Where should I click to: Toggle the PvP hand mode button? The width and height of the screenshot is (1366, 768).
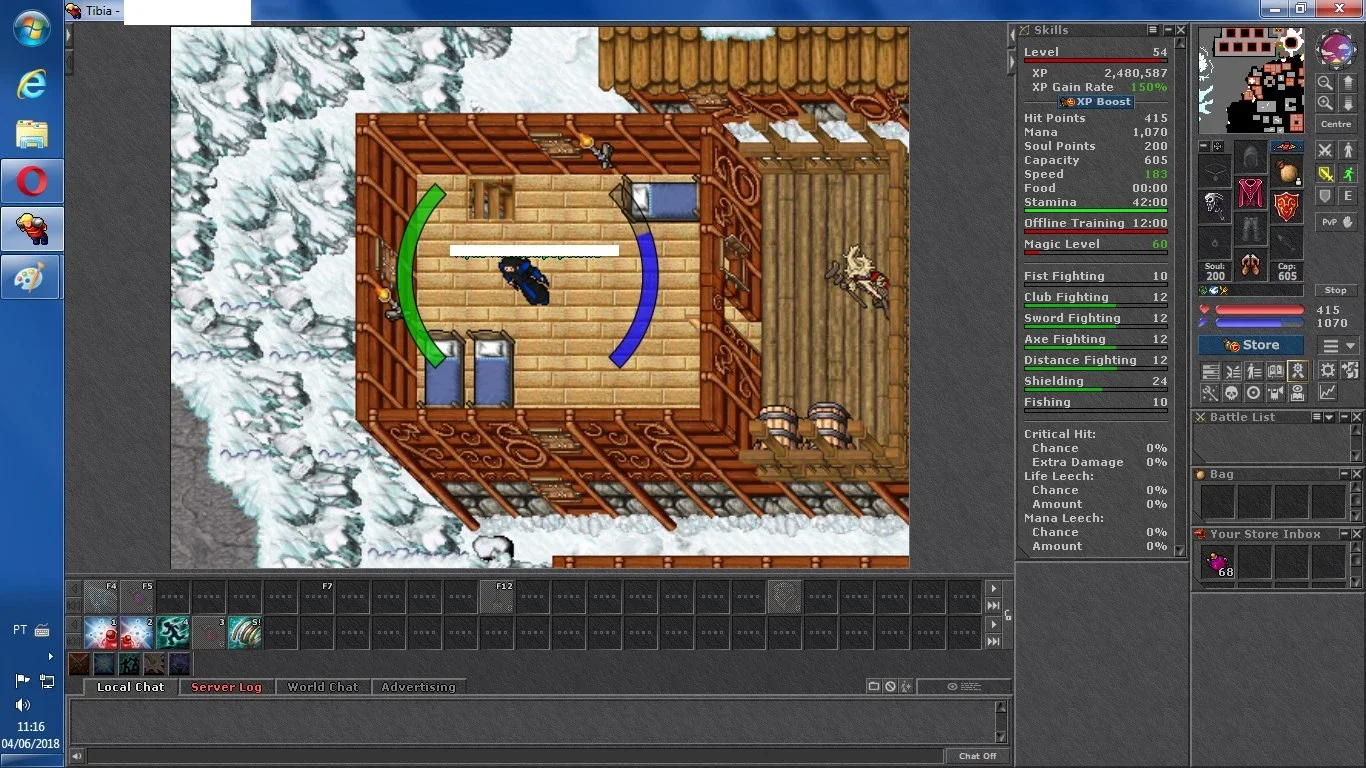point(1336,221)
